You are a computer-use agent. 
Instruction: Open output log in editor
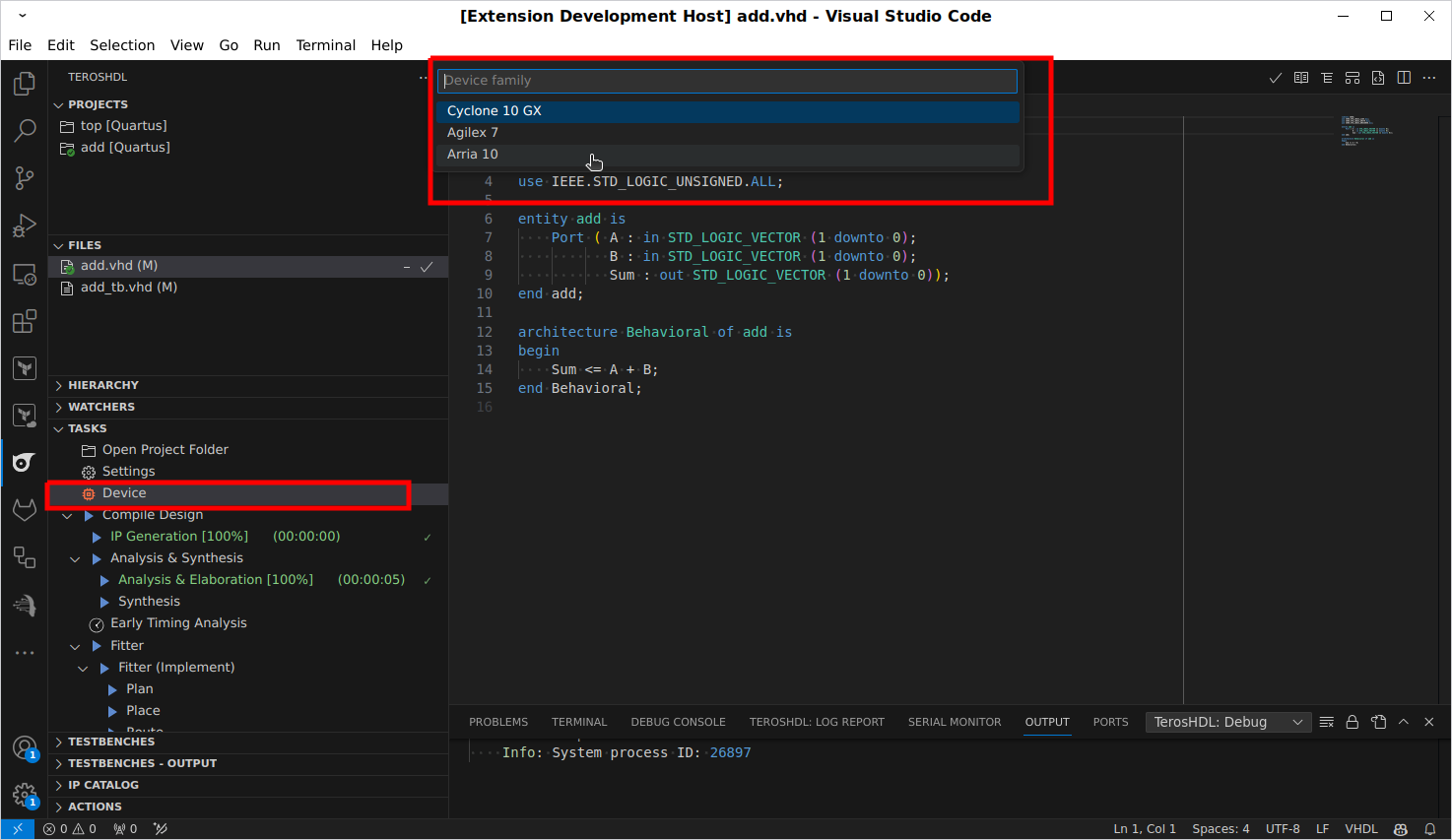point(1378,722)
